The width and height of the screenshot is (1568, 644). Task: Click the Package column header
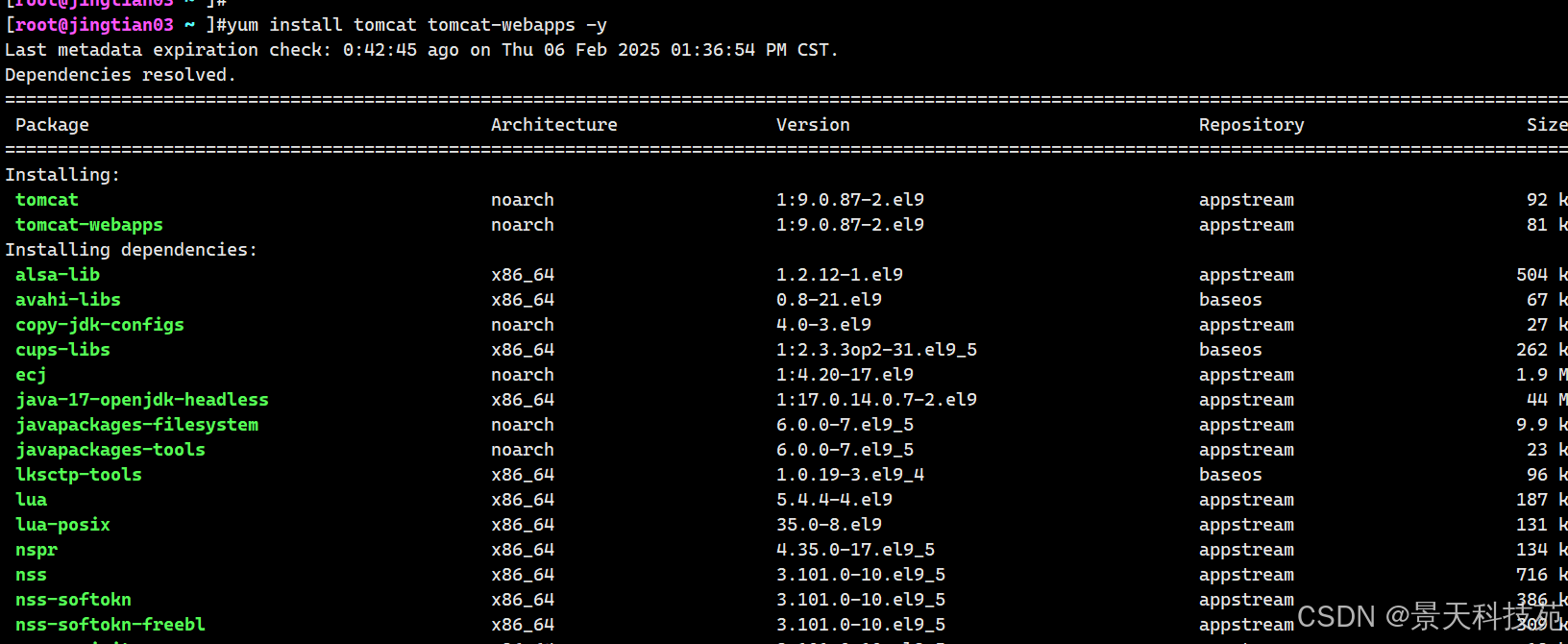(52, 125)
